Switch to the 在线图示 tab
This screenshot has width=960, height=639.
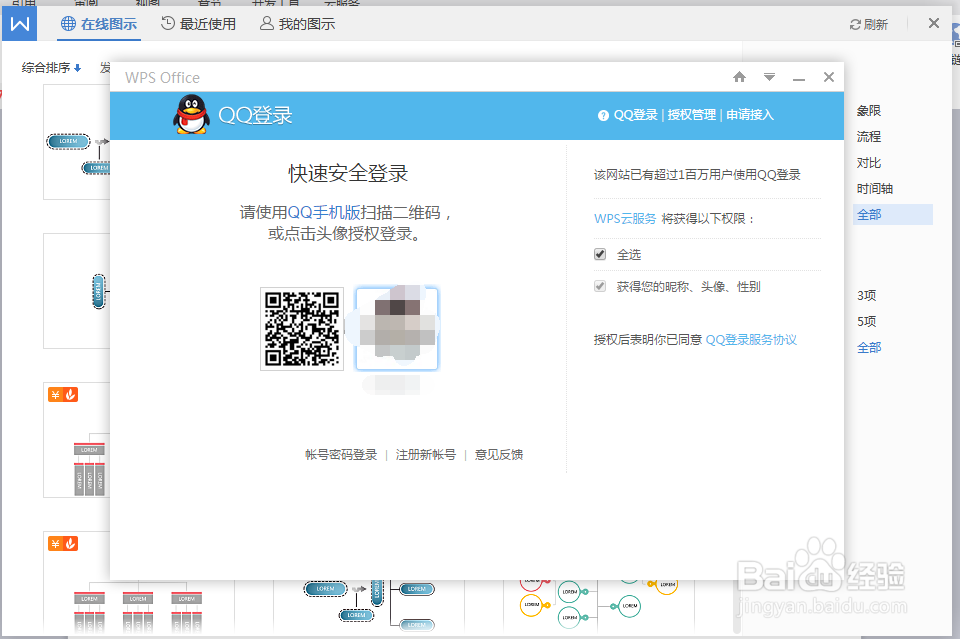pos(99,24)
